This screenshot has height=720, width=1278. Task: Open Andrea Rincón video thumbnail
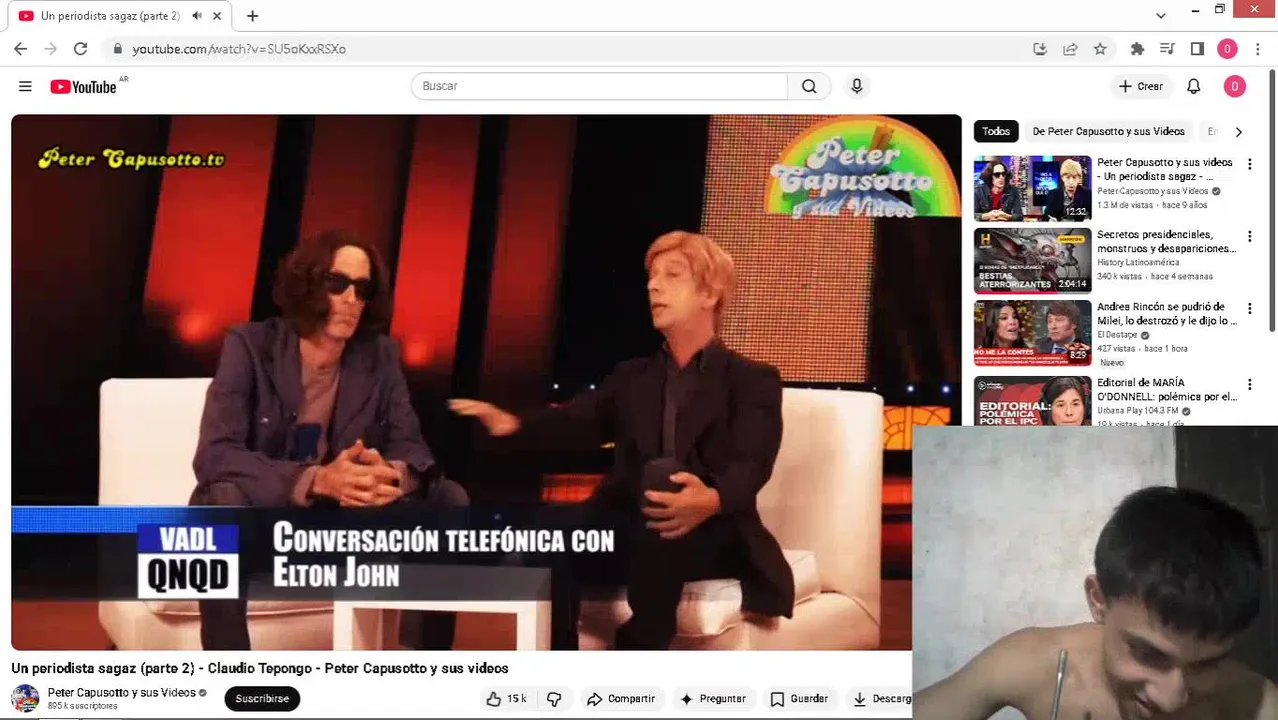[x=1032, y=333]
